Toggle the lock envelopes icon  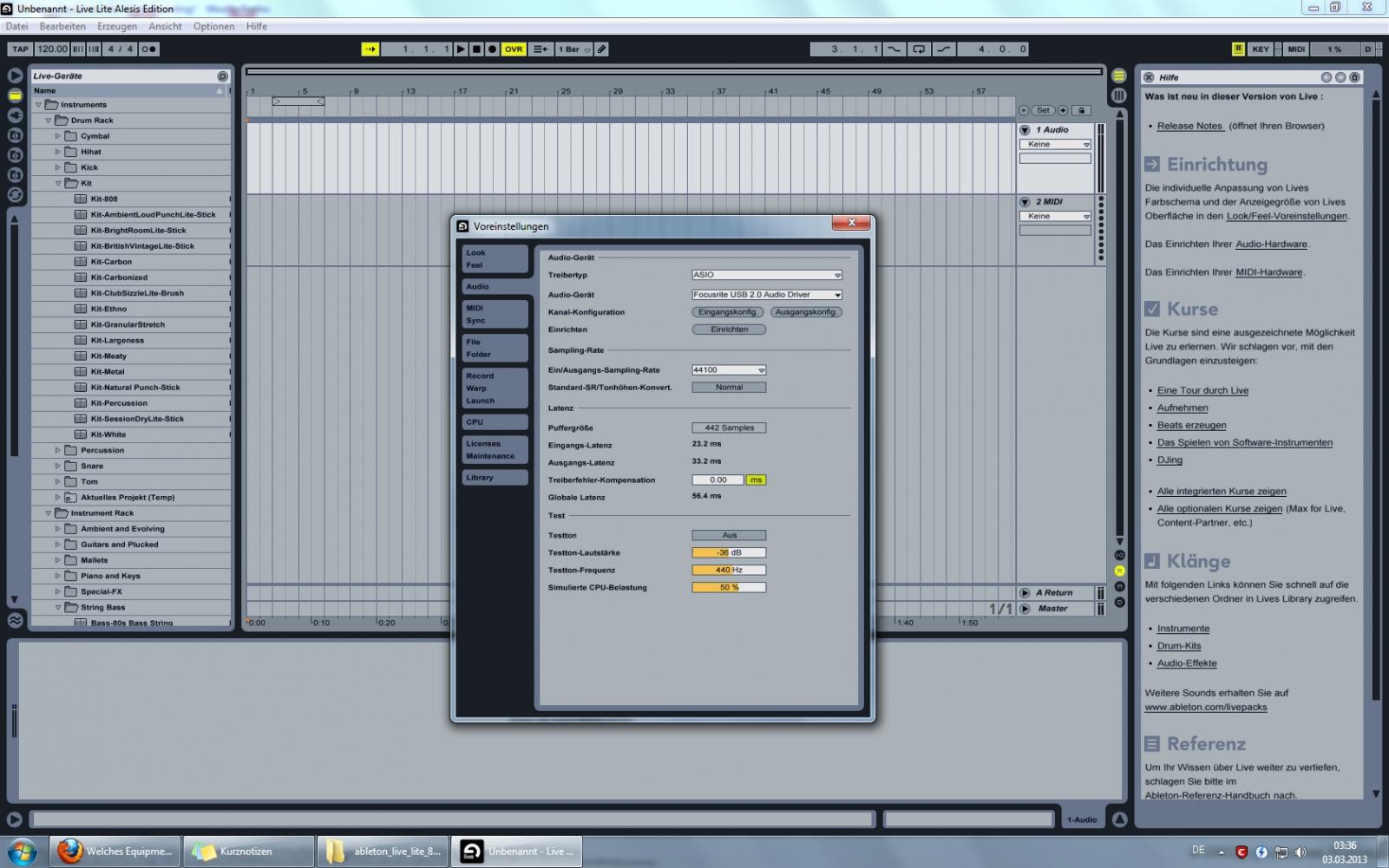(x=1081, y=110)
